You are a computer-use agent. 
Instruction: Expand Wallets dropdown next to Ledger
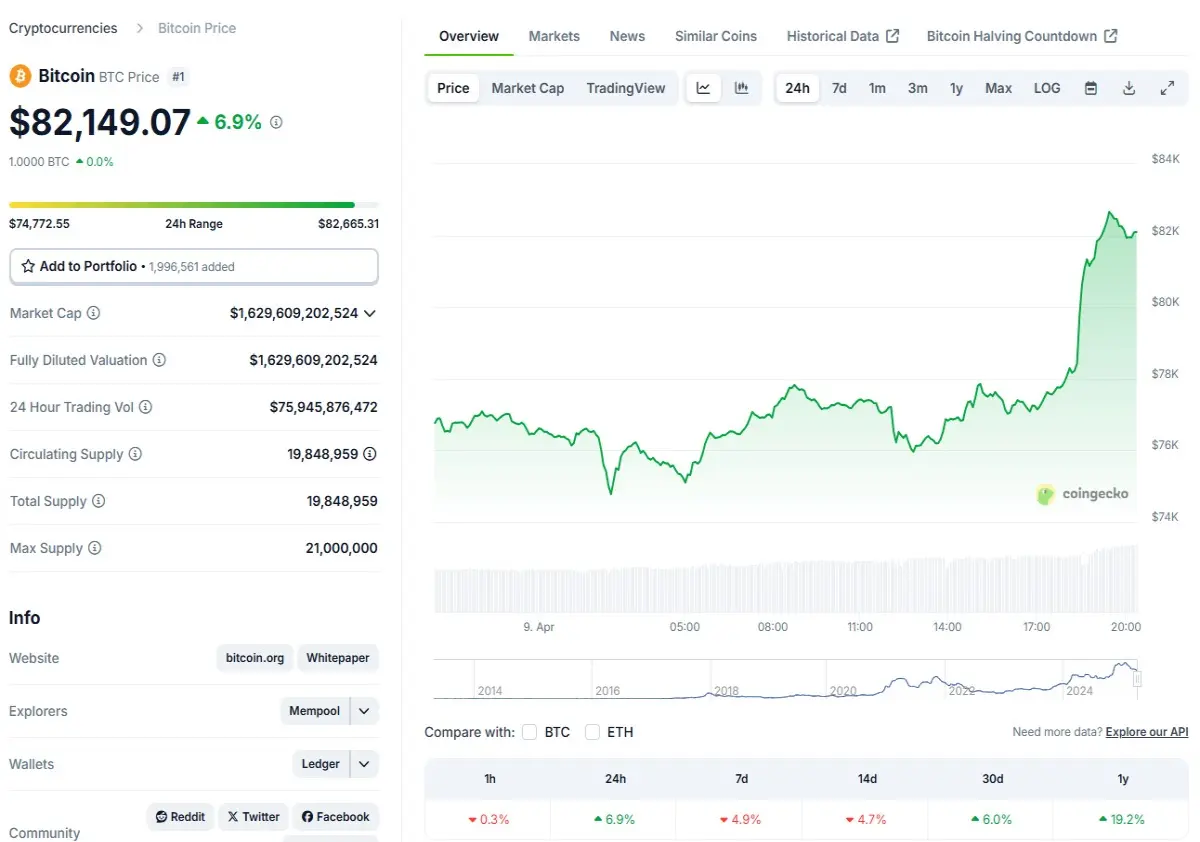364,764
